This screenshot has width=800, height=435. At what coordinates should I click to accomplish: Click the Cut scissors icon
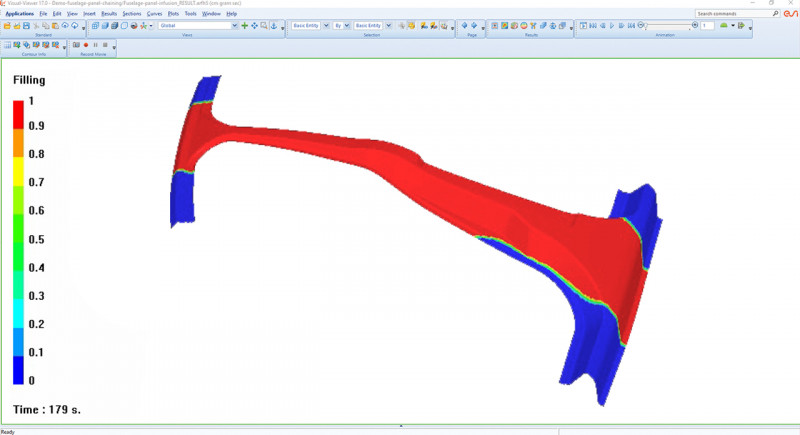click(36, 25)
